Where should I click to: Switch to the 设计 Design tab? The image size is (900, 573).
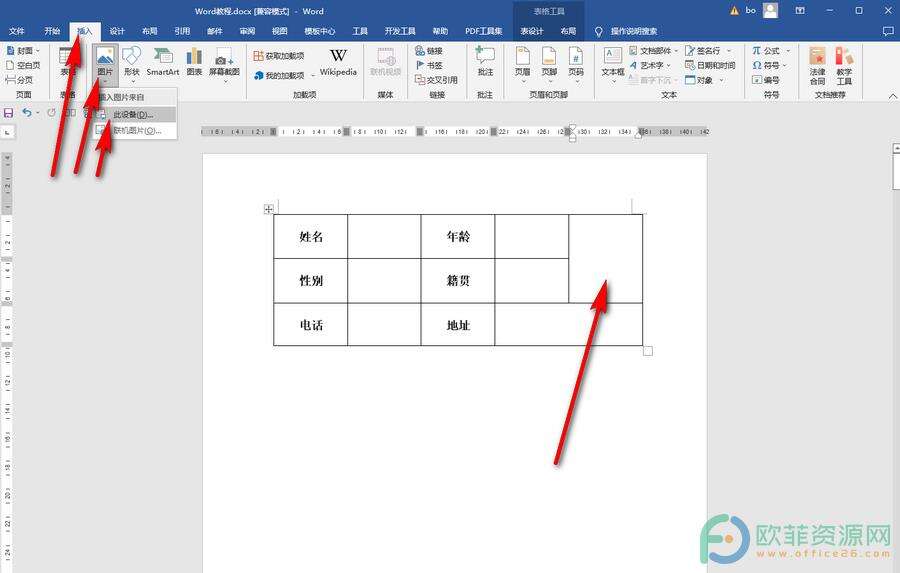117,31
